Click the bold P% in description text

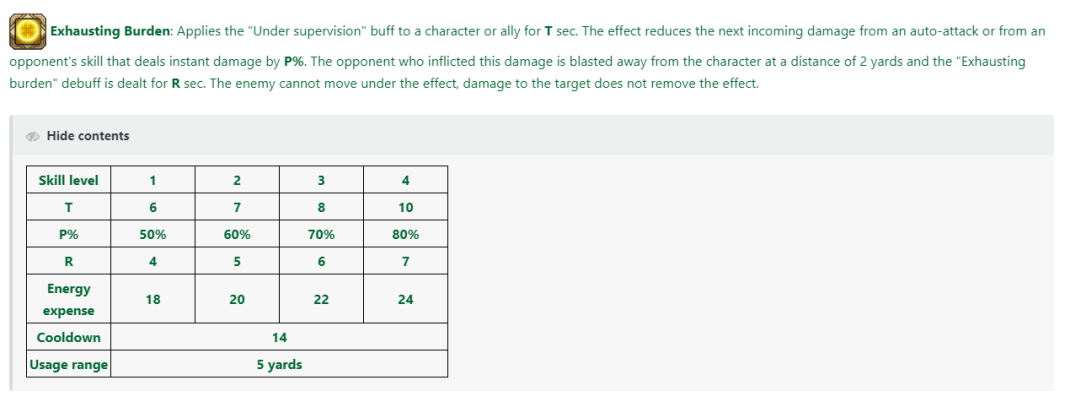(x=294, y=62)
